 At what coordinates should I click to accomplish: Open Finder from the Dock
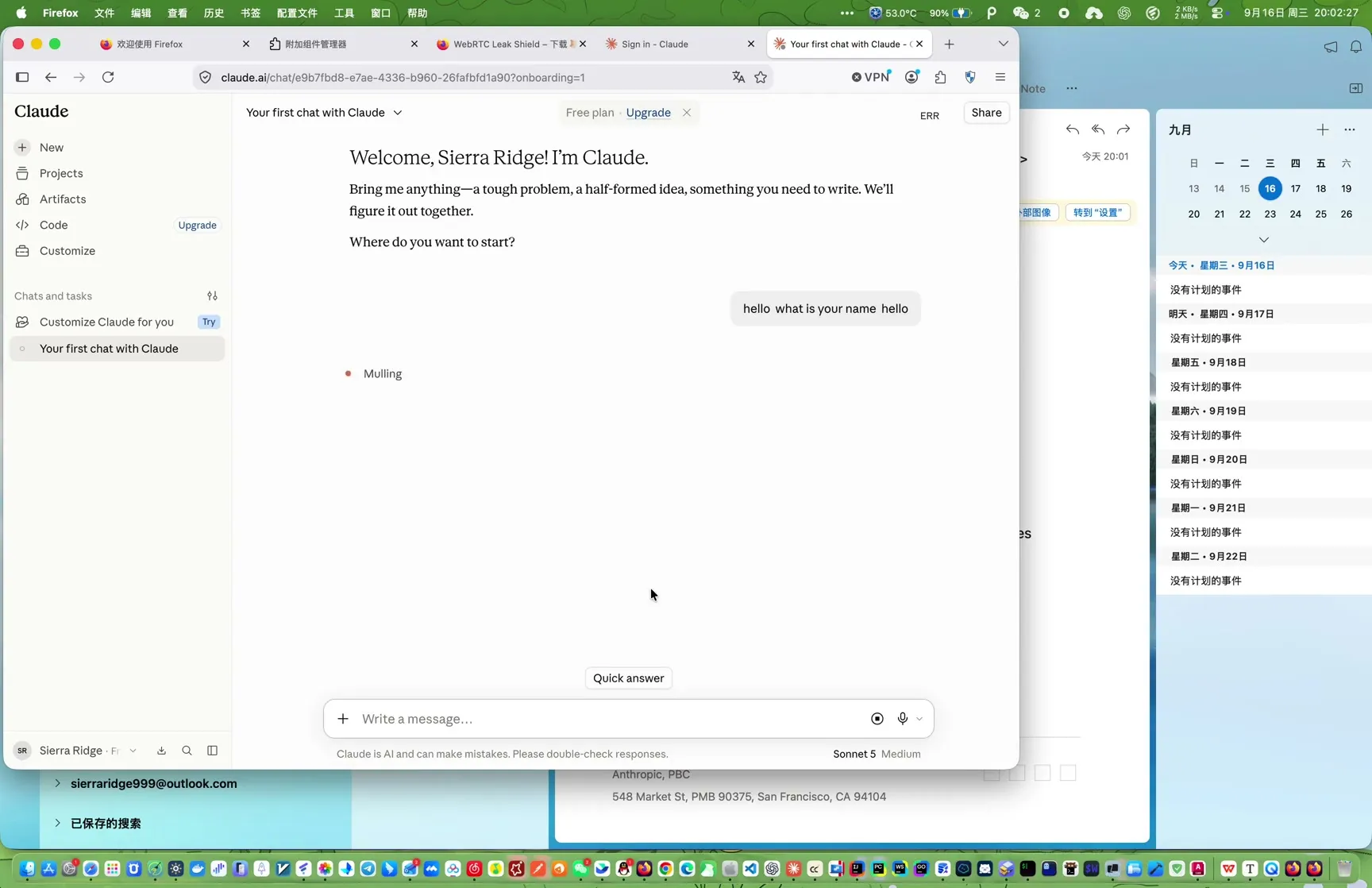(27, 869)
